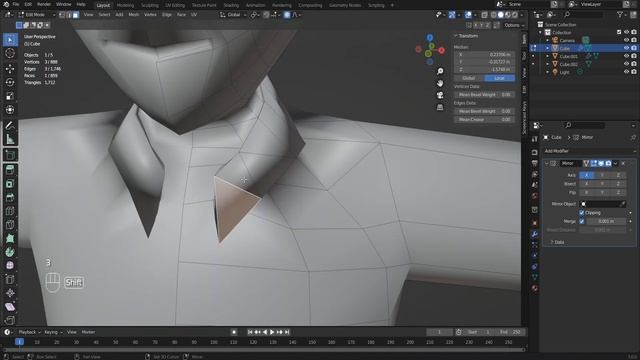
Task: Hide Cube.001 with its eye icon
Action: [626, 56]
